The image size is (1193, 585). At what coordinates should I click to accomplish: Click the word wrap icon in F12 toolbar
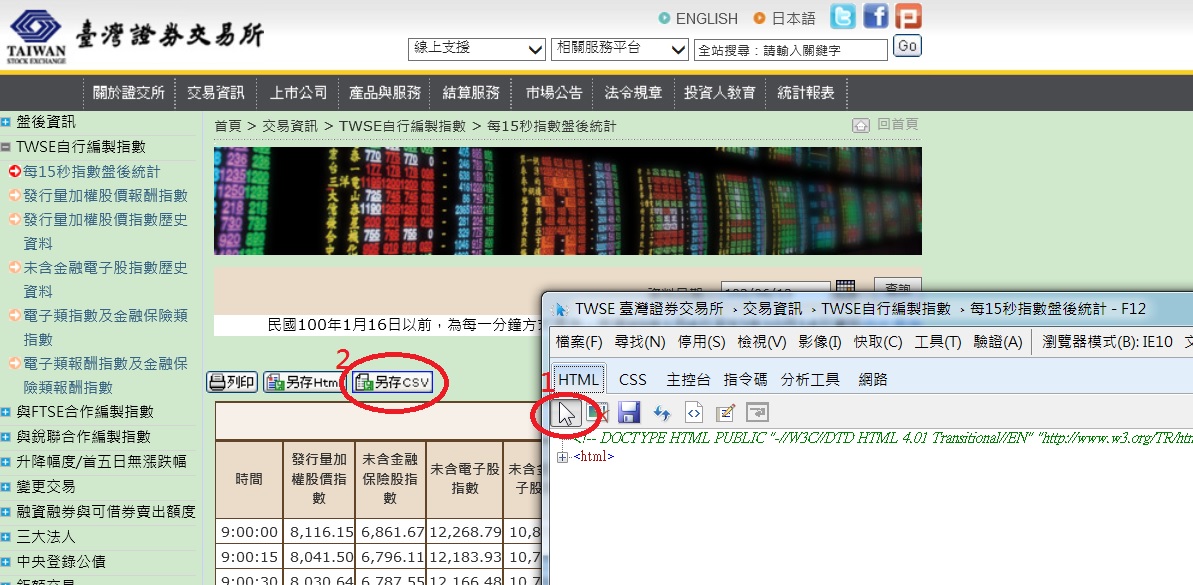(758, 413)
